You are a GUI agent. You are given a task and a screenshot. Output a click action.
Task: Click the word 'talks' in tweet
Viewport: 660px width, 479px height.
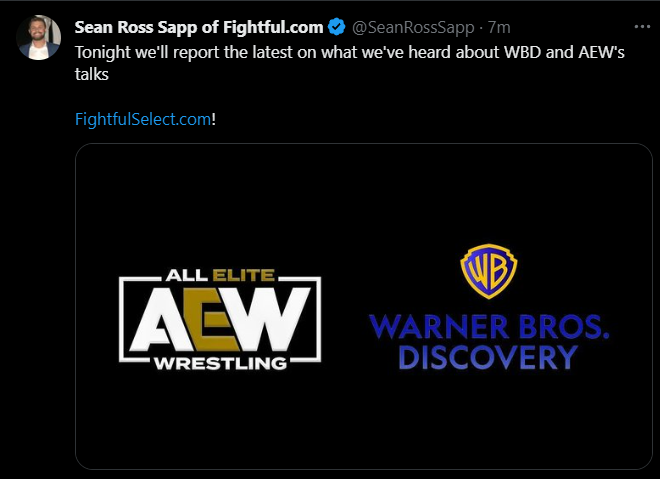[x=92, y=75]
